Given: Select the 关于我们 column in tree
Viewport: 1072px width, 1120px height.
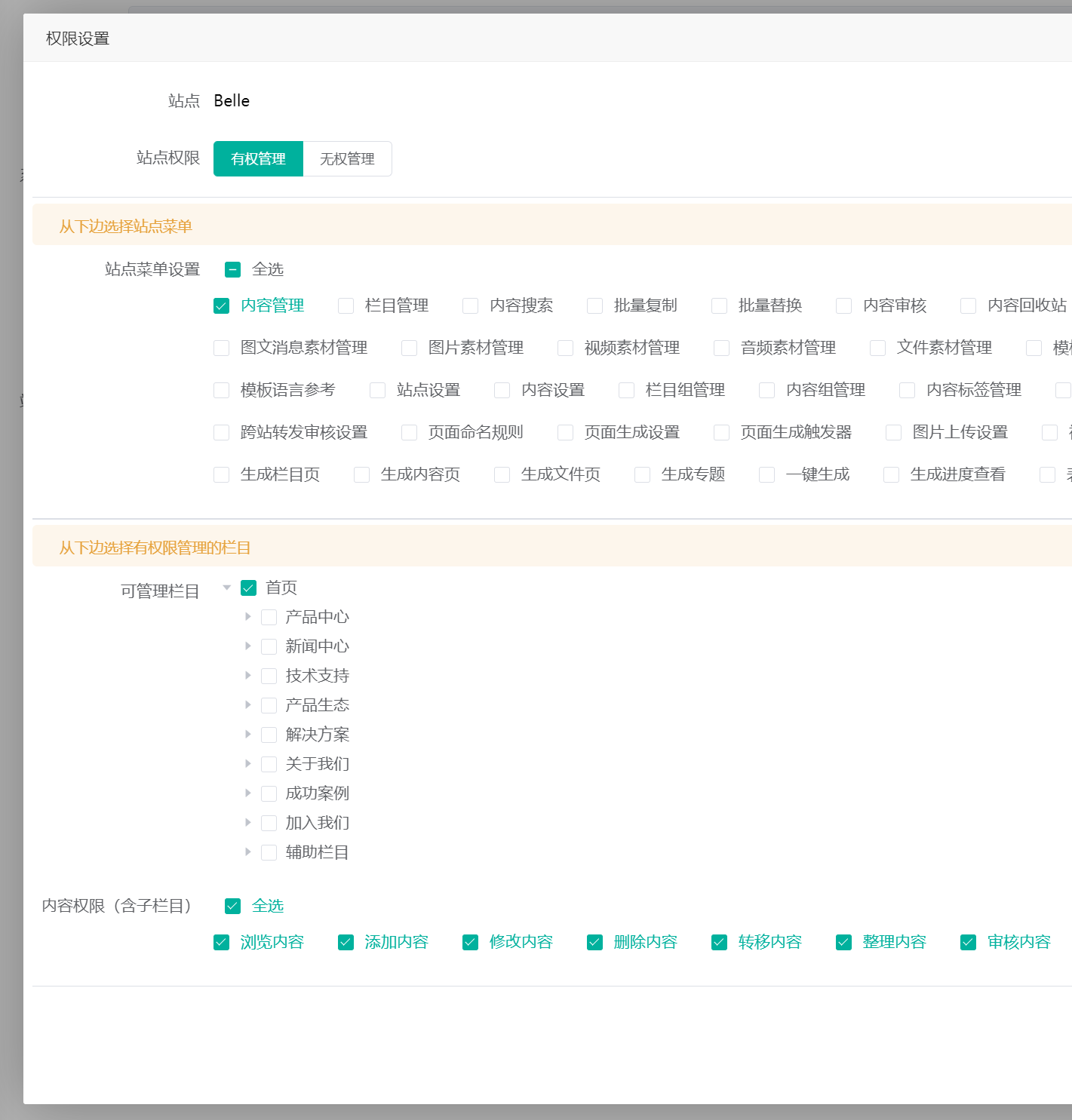Looking at the screenshot, I should tap(269, 764).
